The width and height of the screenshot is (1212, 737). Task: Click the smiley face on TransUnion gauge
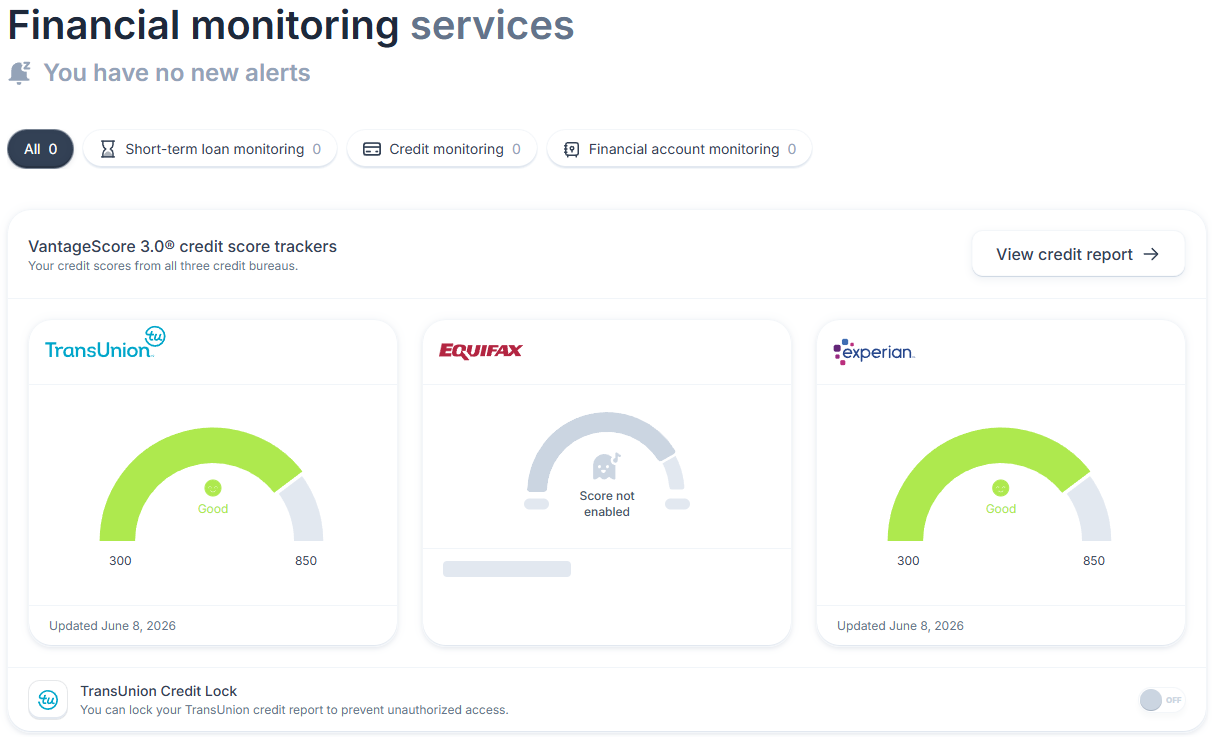coord(213,488)
